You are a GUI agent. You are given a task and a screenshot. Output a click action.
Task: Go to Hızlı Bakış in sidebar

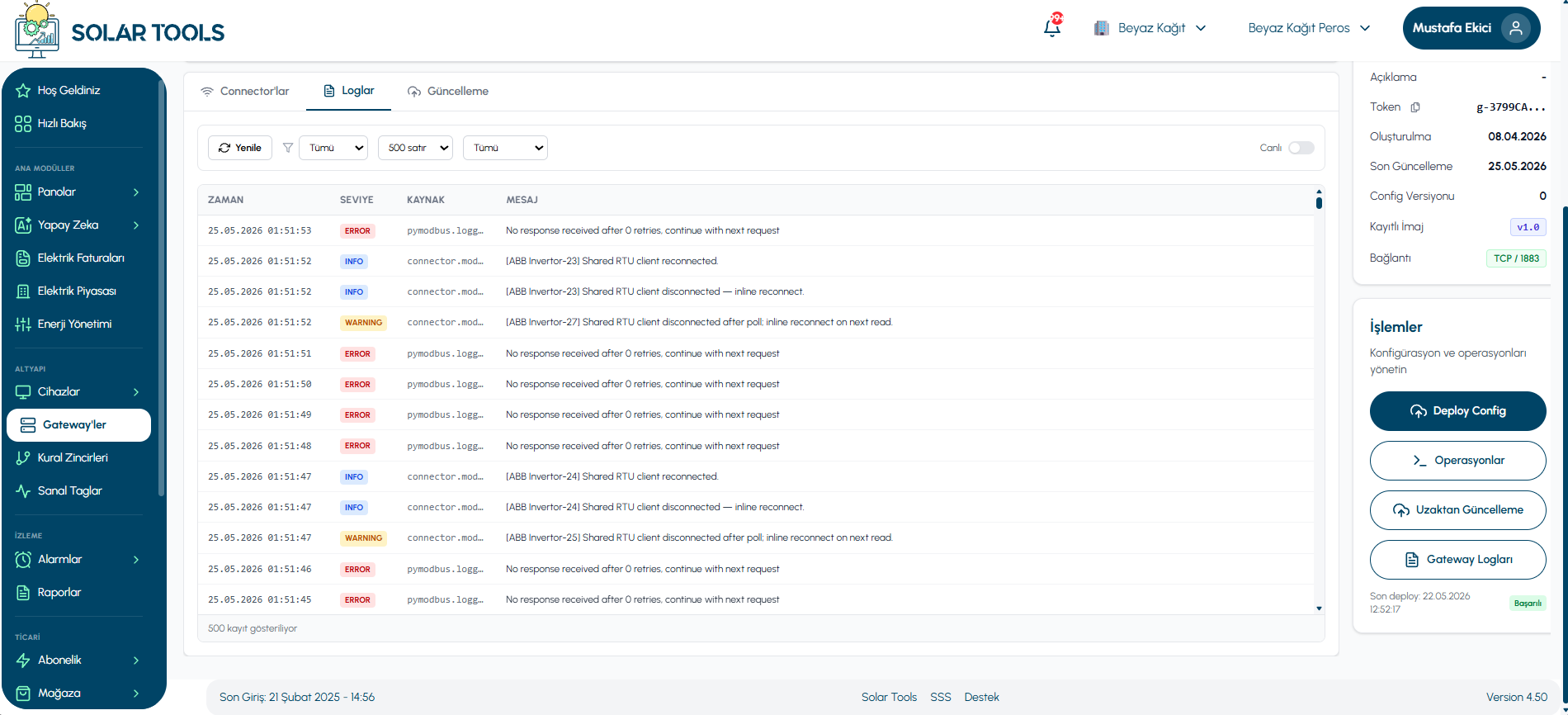pos(79,123)
